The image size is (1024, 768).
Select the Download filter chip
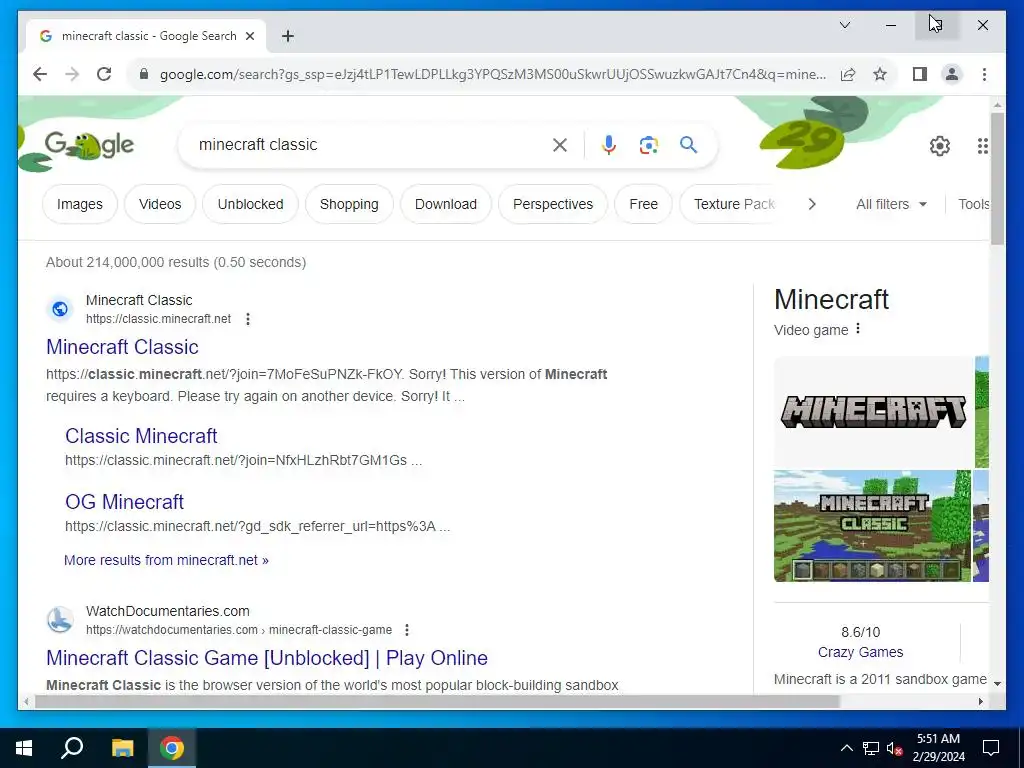tap(445, 204)
